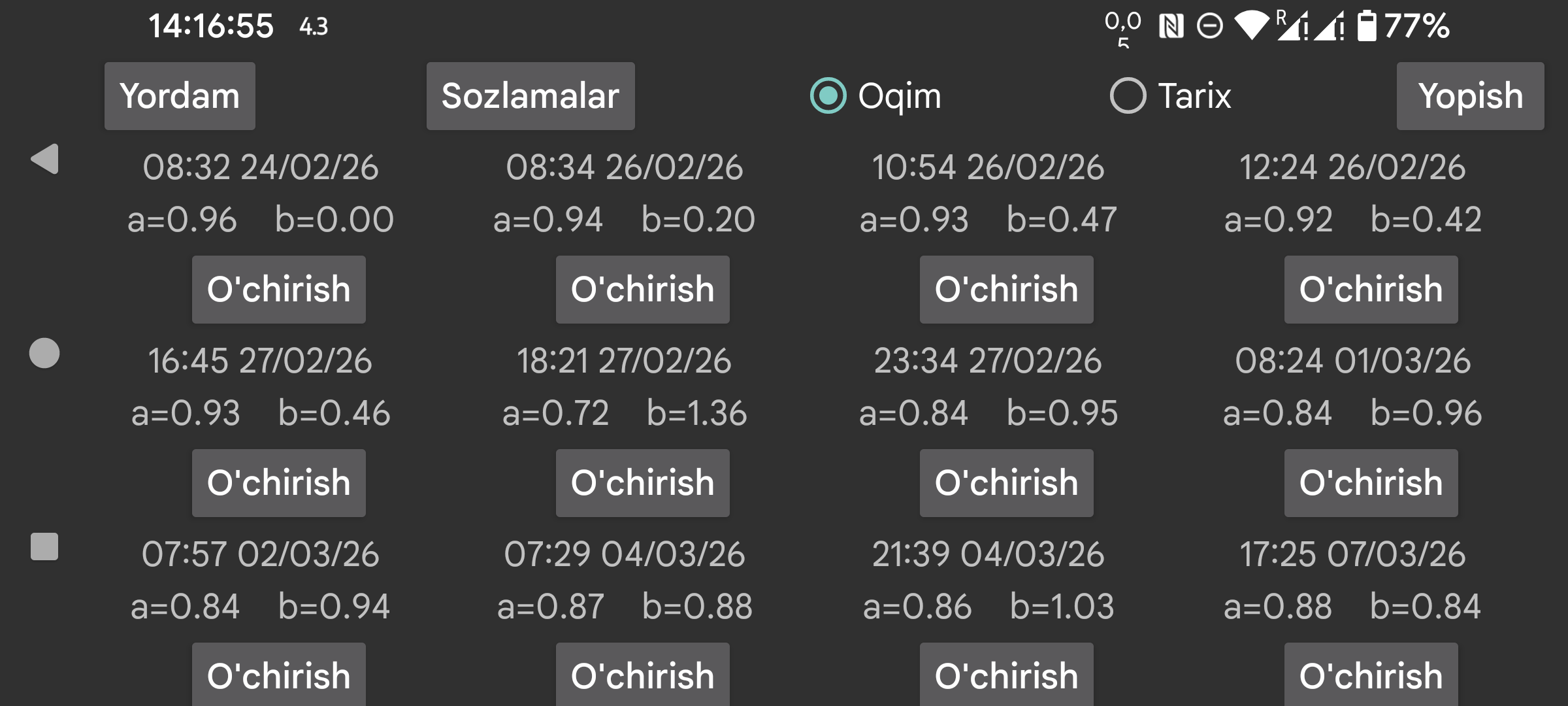1568x706 pixels.
Task: Remove the 17:25 07/03/26 entry via O'chirish
Action: pos(1370,675)
